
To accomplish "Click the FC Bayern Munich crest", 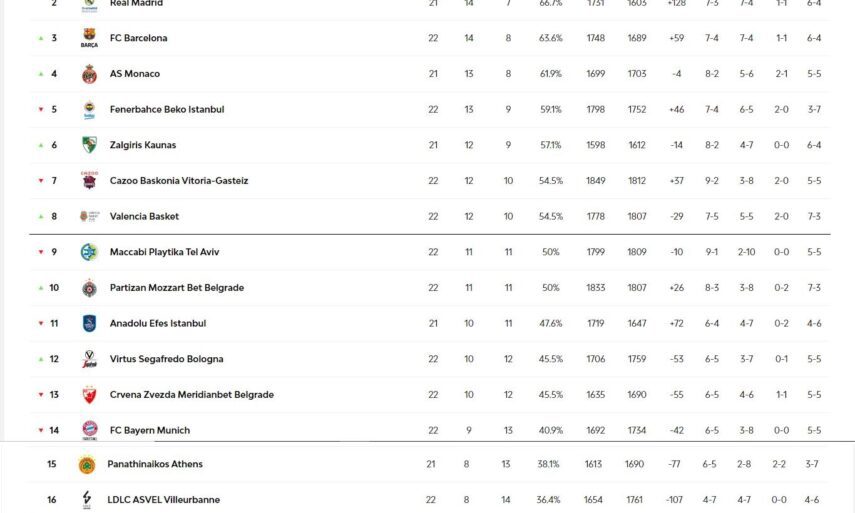I will [89, 430].
